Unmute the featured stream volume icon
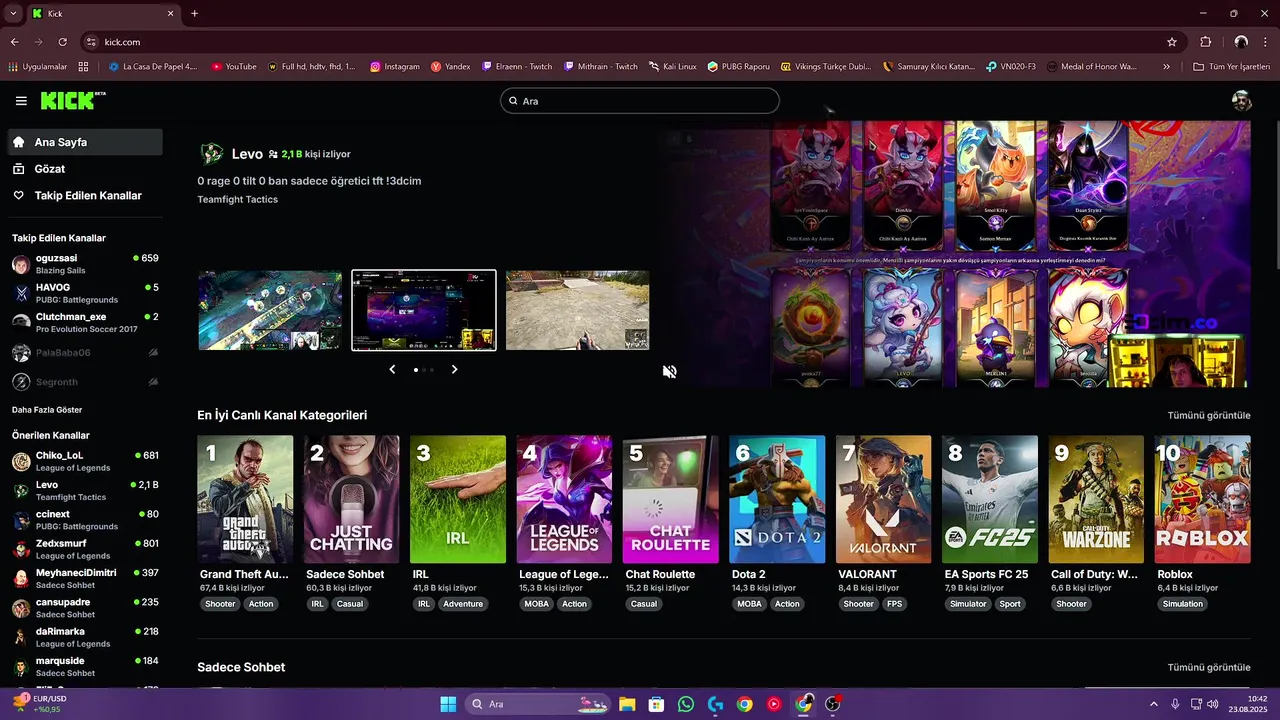This screenshot has width=1280, height=720. (669, 371)
